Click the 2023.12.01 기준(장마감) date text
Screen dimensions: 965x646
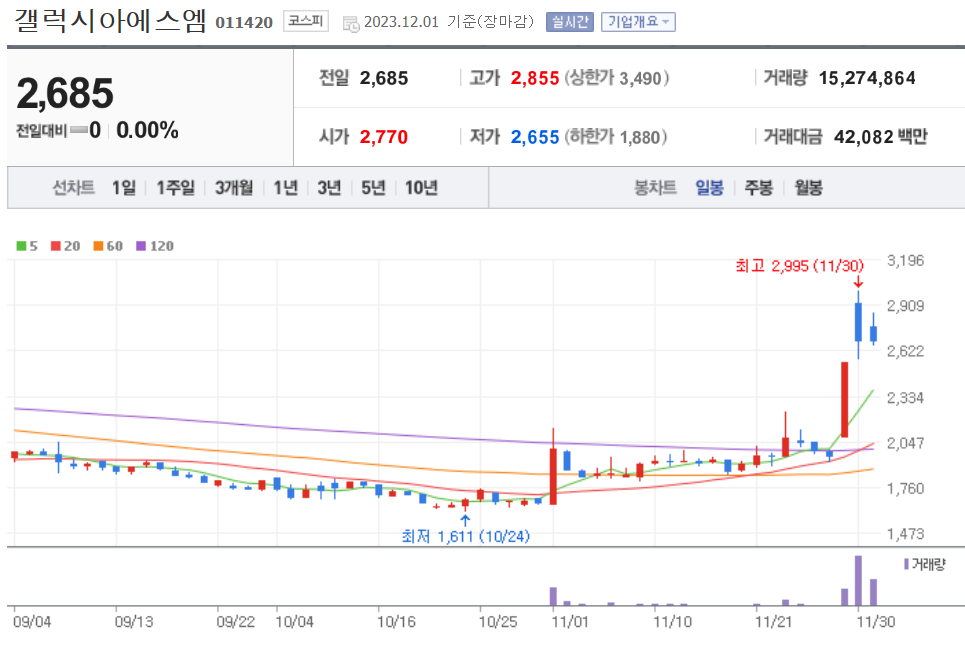pos(449,22)
